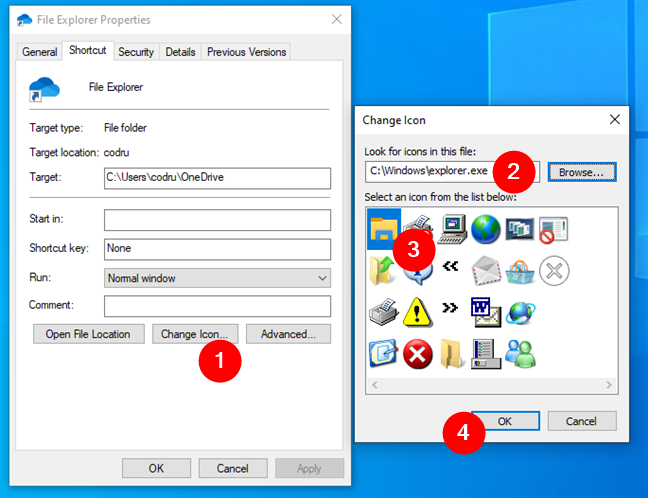Screen dimensions: 648x498
Task: Pick the computer monitor with keyboard icon
Action: click(452, 229)
